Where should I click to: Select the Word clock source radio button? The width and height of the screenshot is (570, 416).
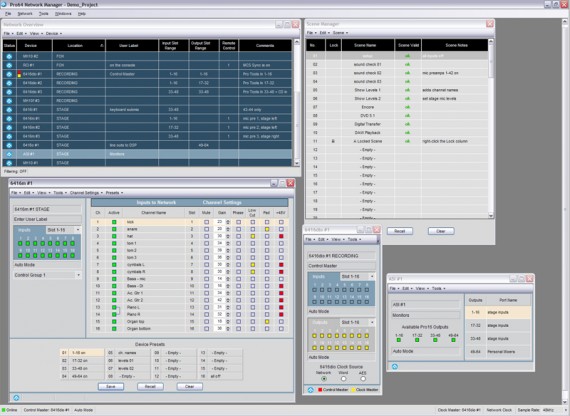coord(344,379)
